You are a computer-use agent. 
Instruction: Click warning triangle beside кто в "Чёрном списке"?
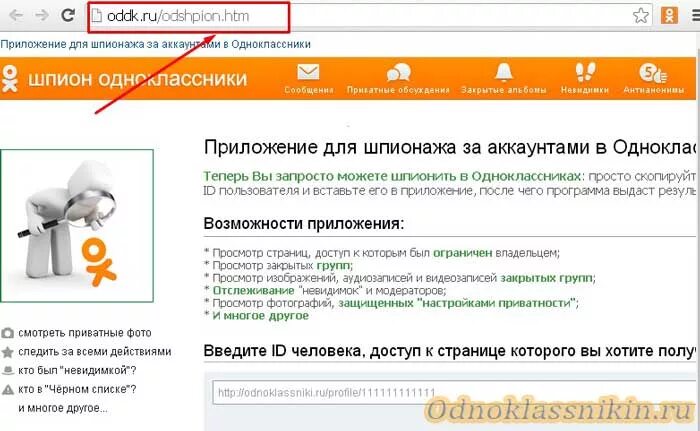pyautogui.click(x=7, y=390)
